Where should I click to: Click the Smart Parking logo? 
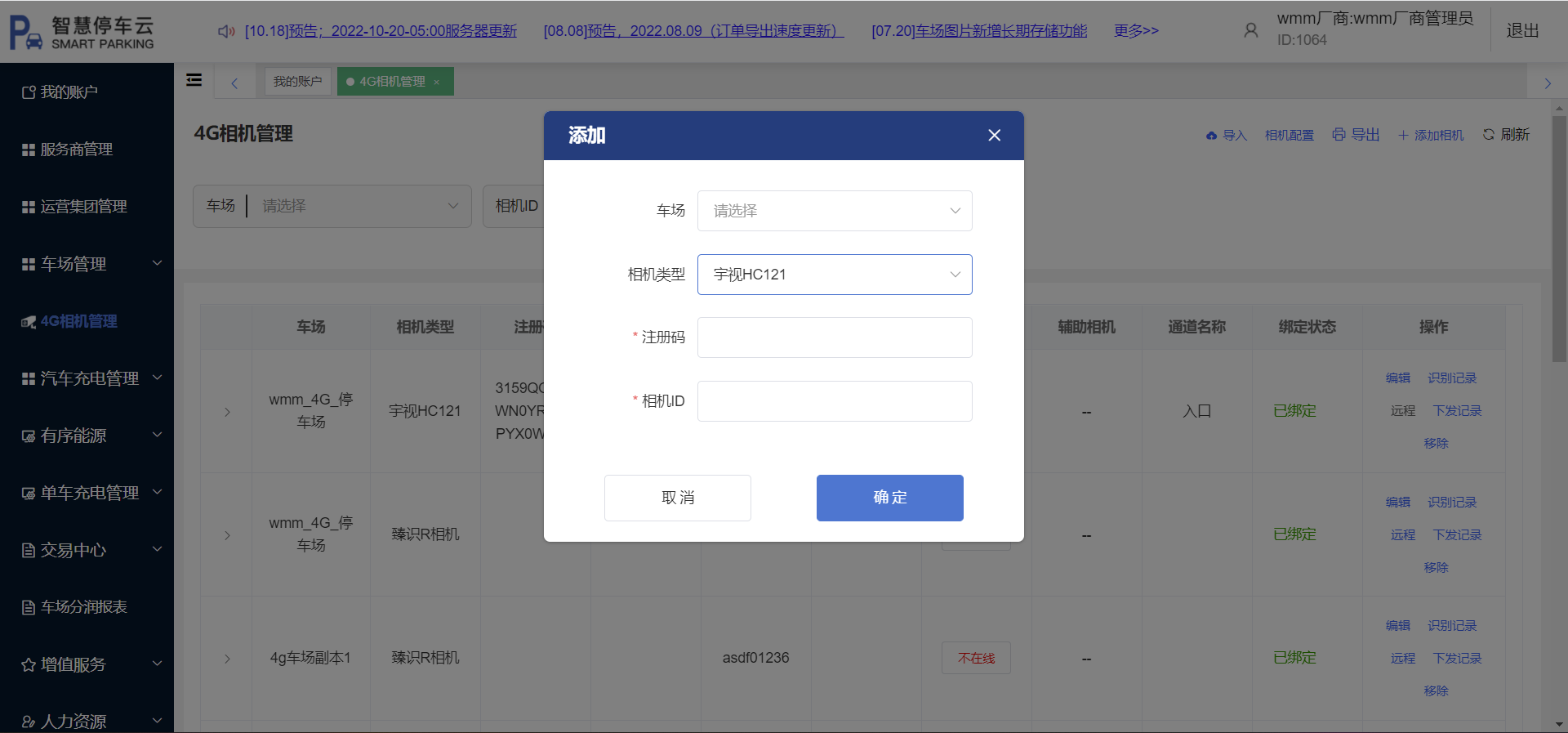[x=82, y=32]
